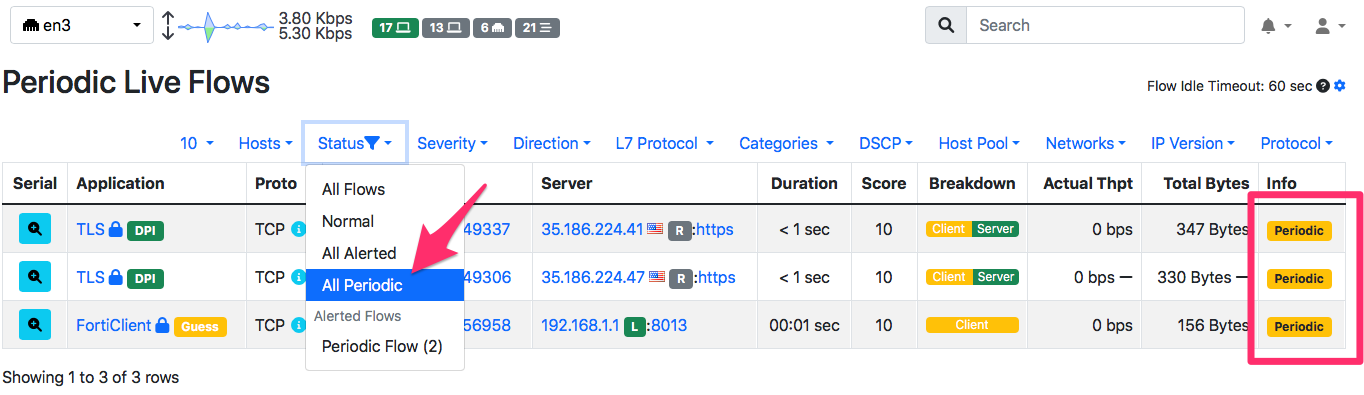Image resolution: width=1364 pixels, height=395 pixels.
Task: Open the en3 interface selector
Action: click(81, 26)
